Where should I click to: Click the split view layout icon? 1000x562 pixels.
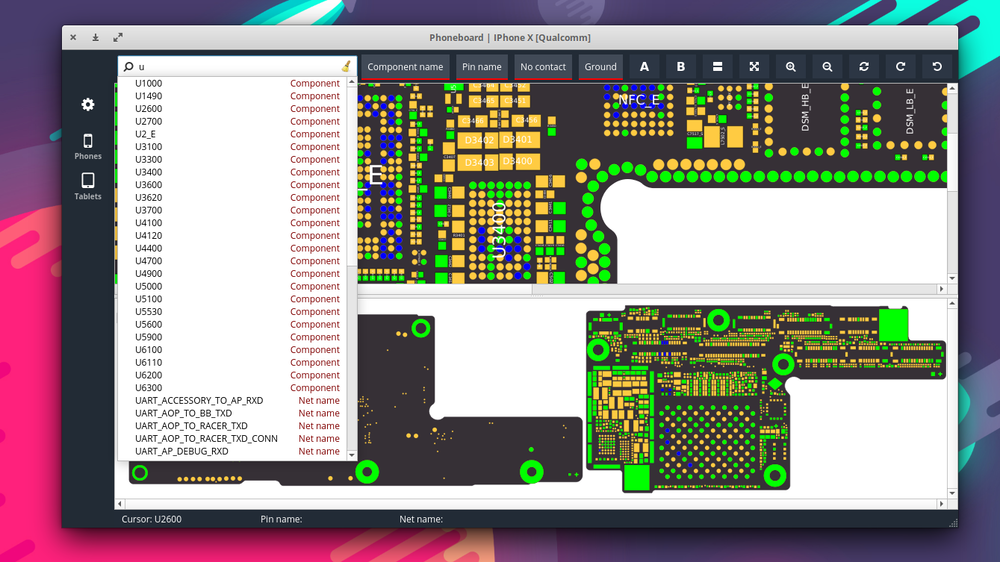(x=717, y=67)
